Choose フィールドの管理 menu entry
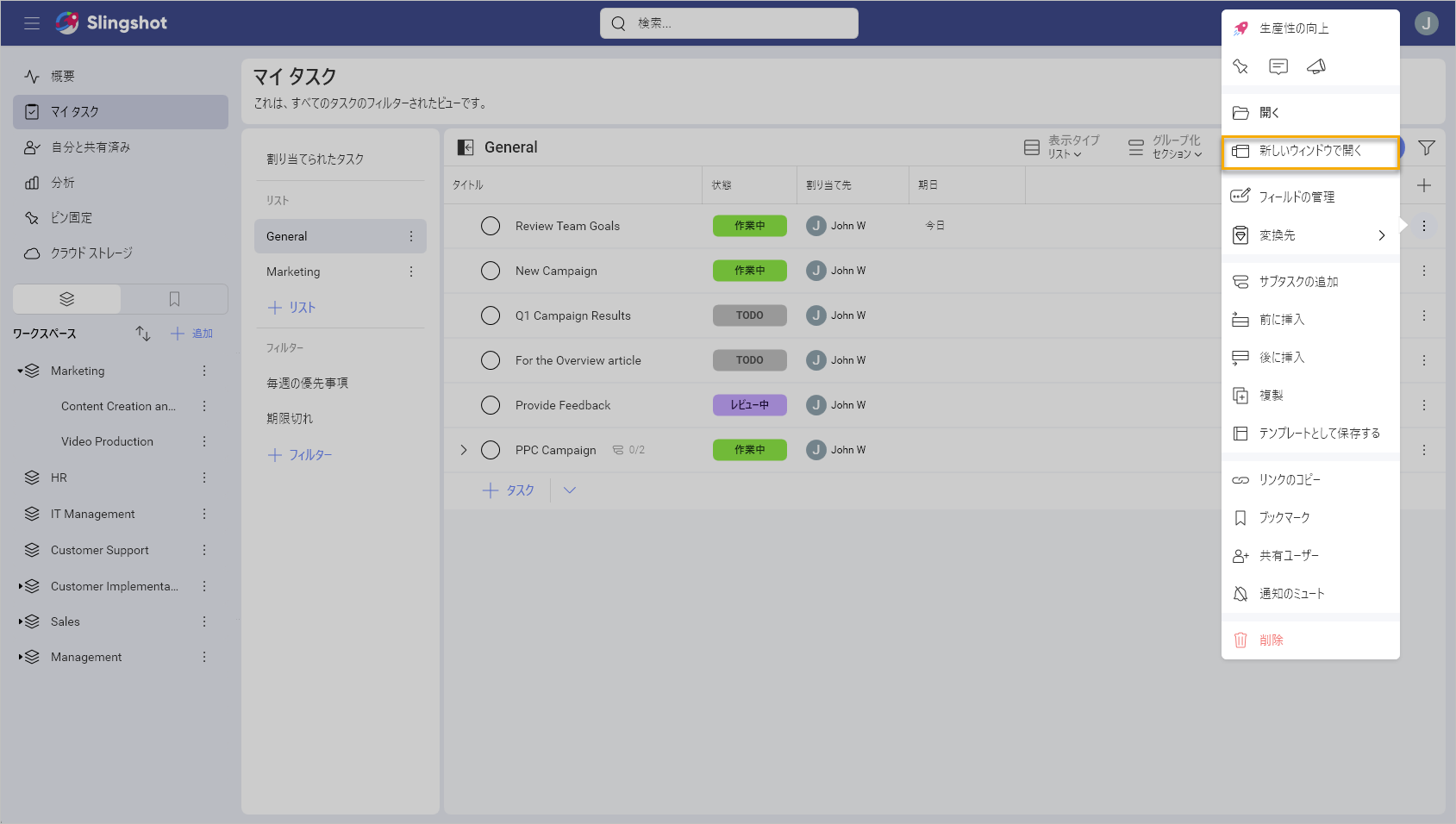This screenshot has height=824, width=1456. click(x=1310, y=197)
